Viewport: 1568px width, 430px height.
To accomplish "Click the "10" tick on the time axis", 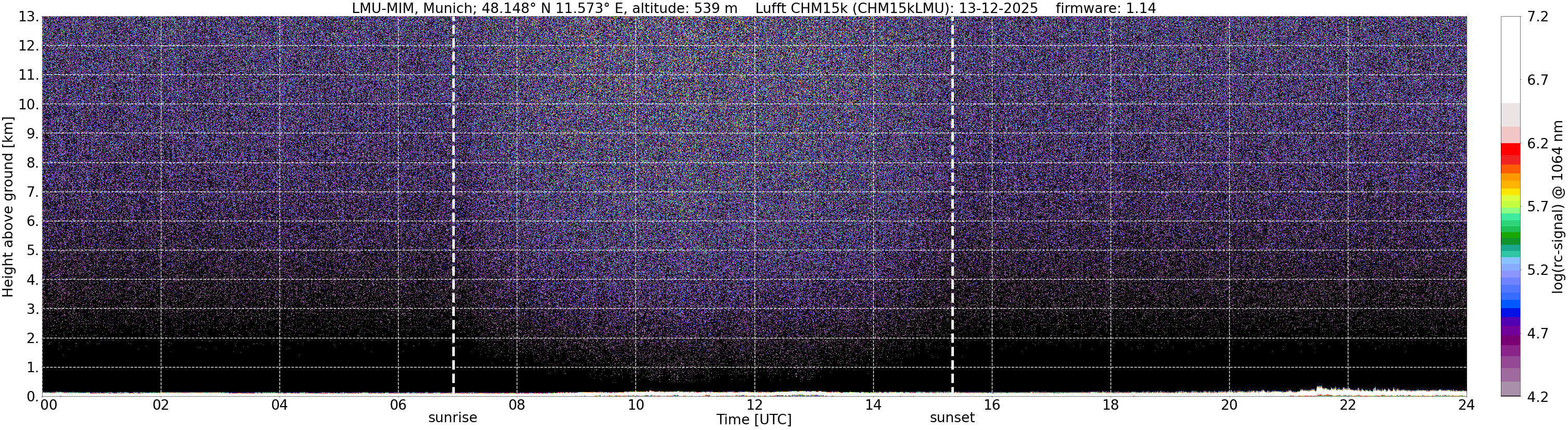I will pyautogui.click(x=635, y=405).
